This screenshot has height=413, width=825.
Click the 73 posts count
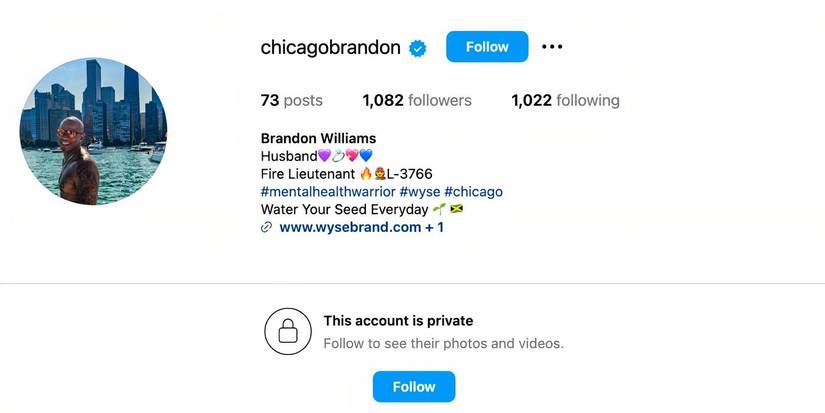point(291,100)
